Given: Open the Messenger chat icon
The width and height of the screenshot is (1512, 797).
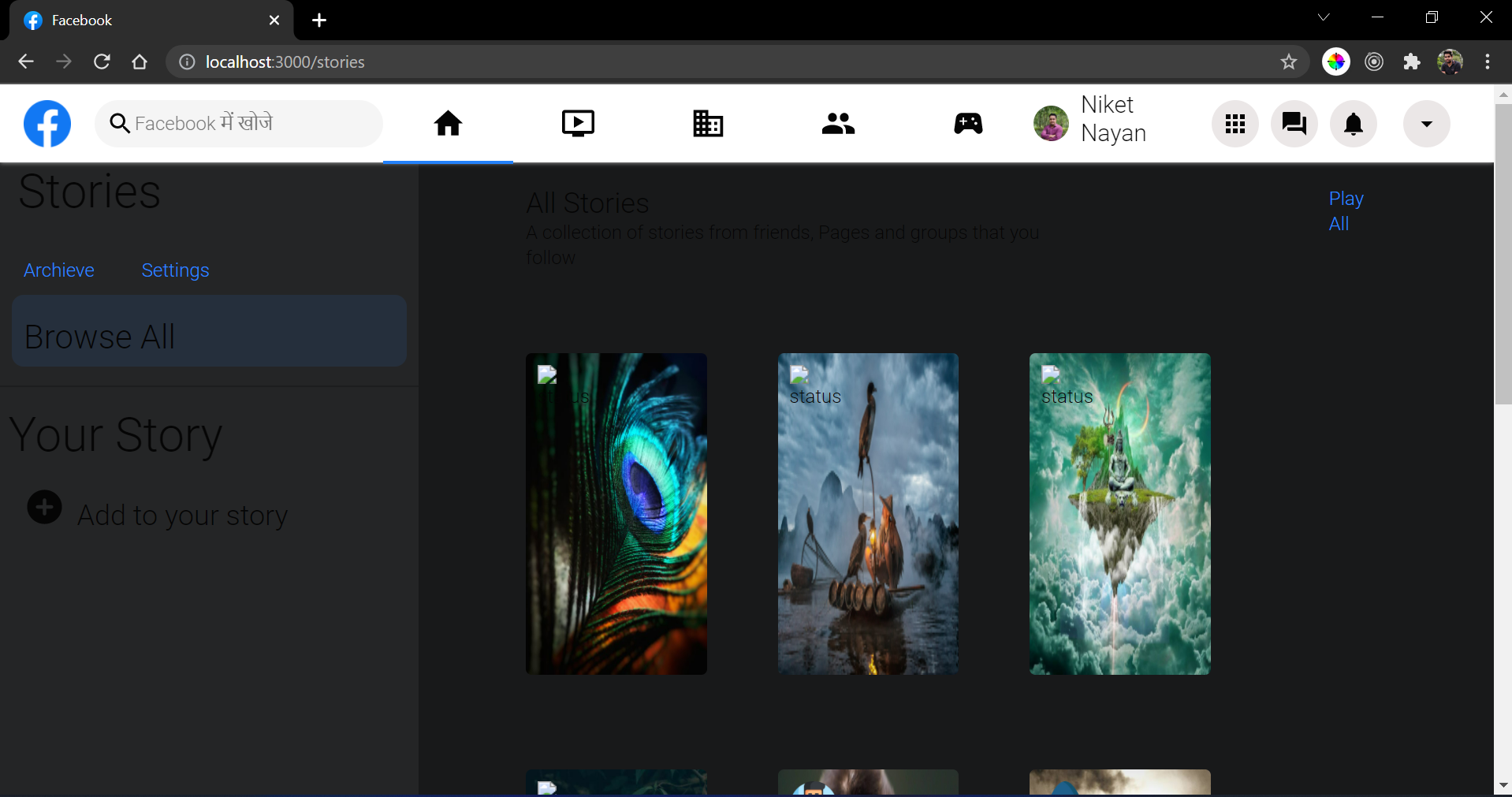Looking at the screenshot, I should click(1294, 123).
